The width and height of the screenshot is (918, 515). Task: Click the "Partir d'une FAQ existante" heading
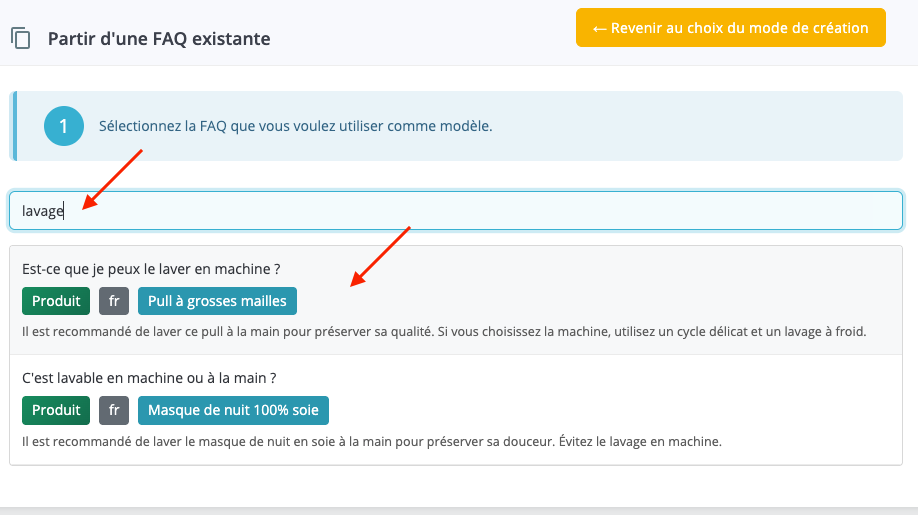click(159, 39)
